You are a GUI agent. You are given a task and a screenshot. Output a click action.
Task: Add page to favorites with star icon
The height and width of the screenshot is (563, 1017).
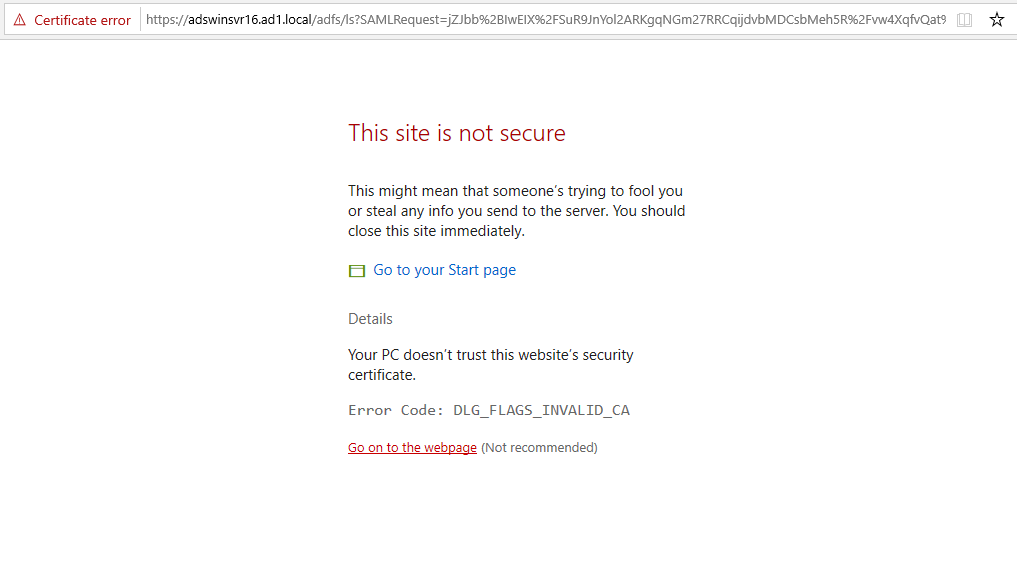point(997,19)
